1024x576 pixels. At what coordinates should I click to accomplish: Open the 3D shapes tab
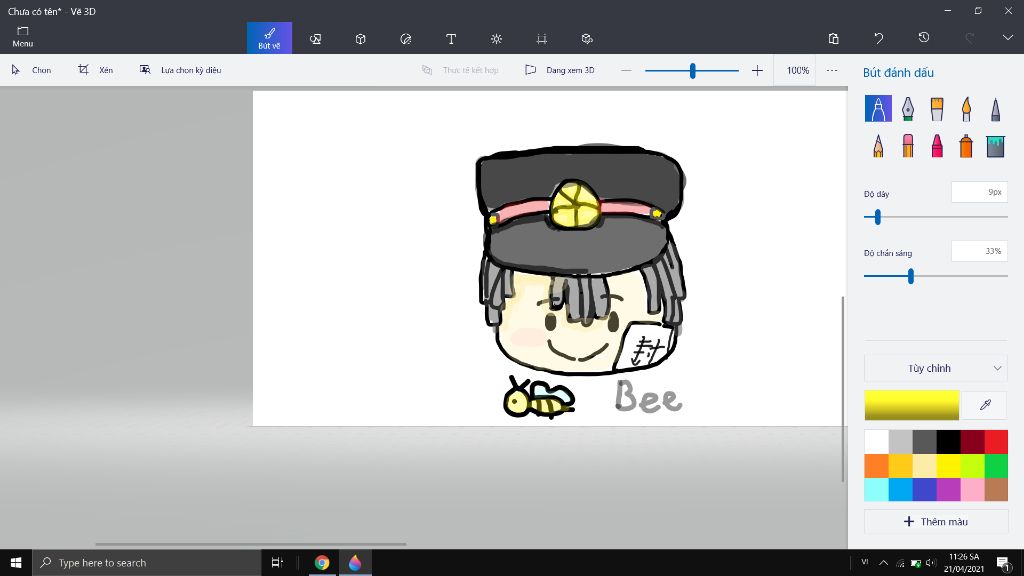(360, 39)
